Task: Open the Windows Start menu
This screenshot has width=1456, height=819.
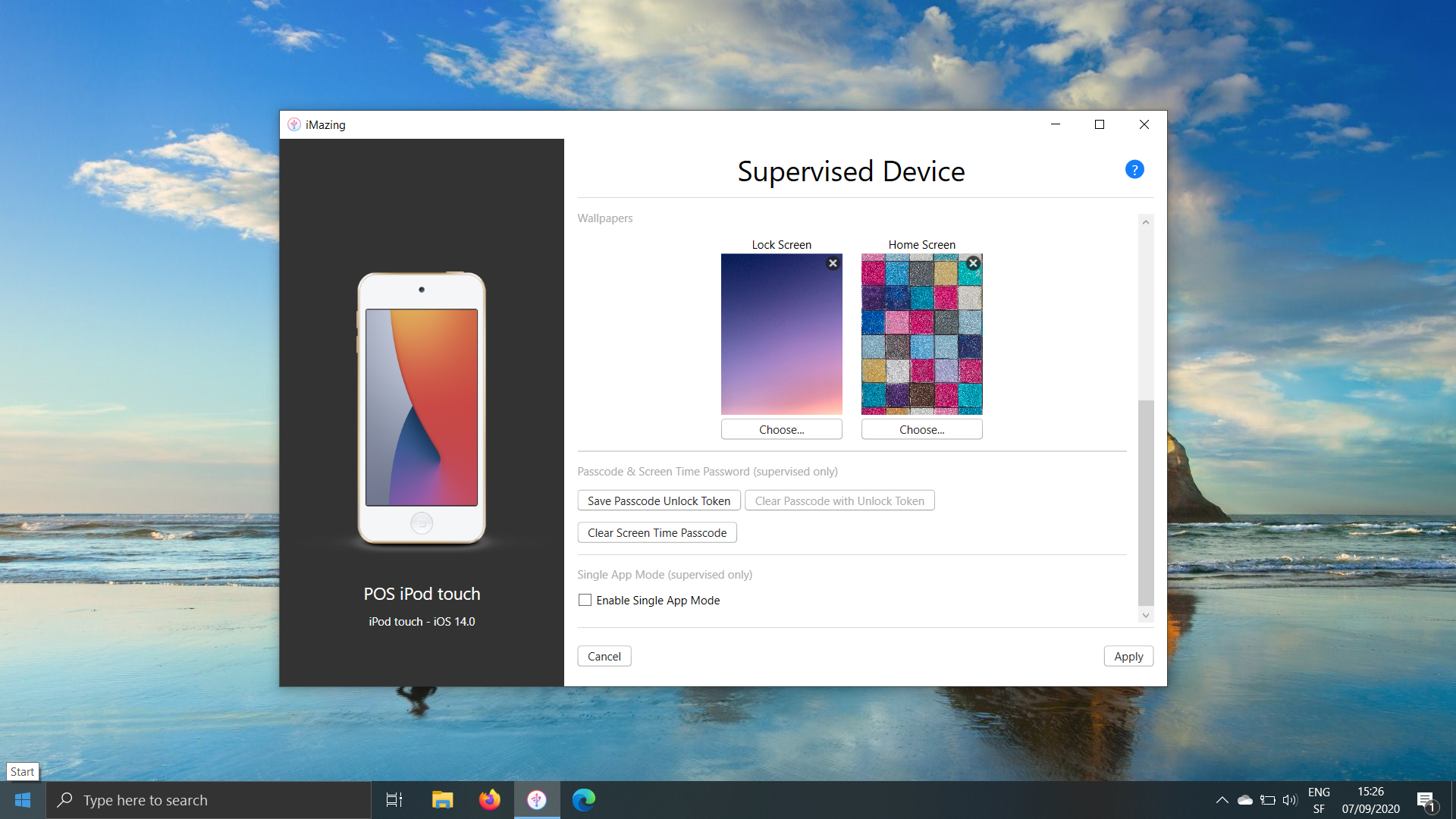Action: tap(23, 800)
